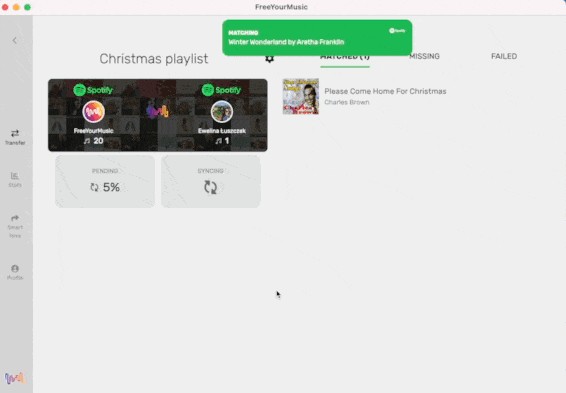
Task: Click the source track count 20
Action: point(98,141)
